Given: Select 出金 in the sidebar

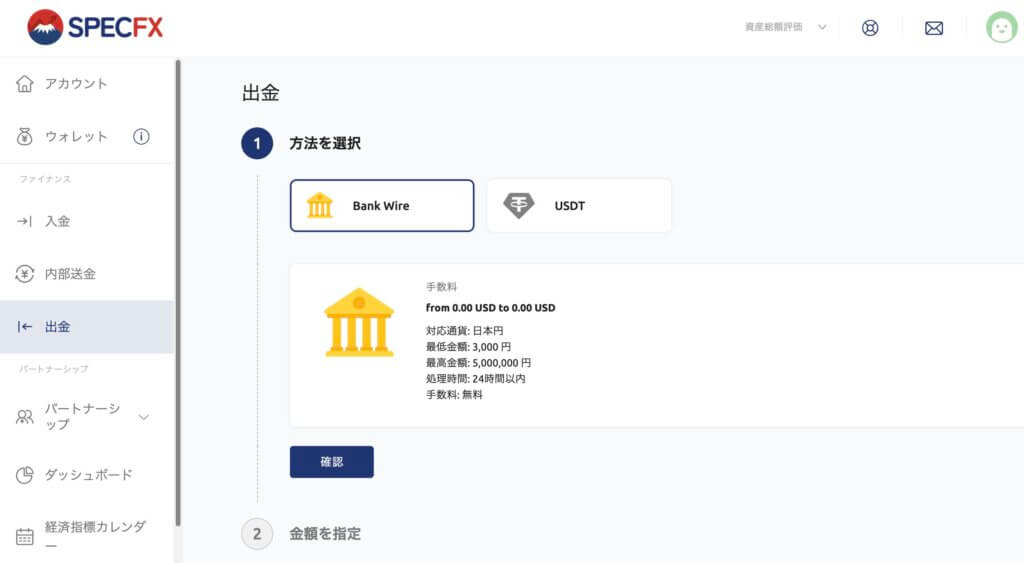Looking at the screenshot, I should pos(87,327).
